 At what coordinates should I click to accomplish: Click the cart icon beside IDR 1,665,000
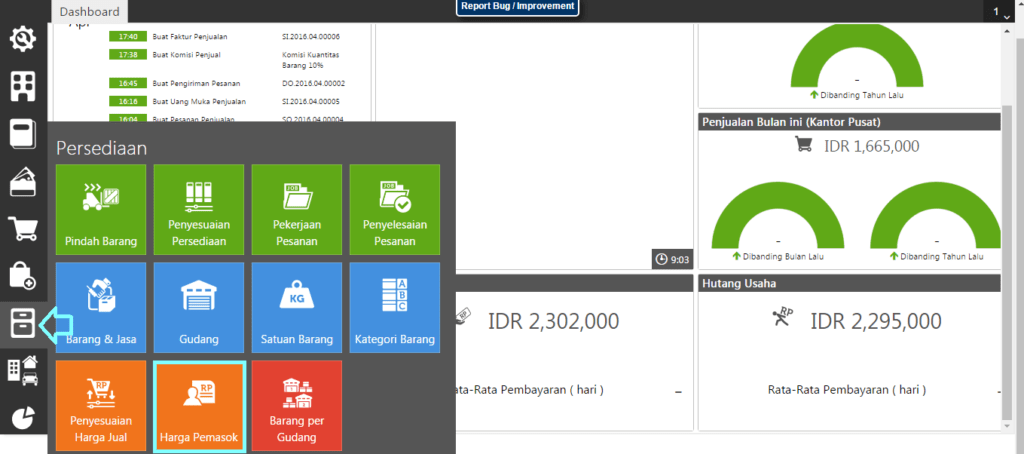(x=804, y=144)
